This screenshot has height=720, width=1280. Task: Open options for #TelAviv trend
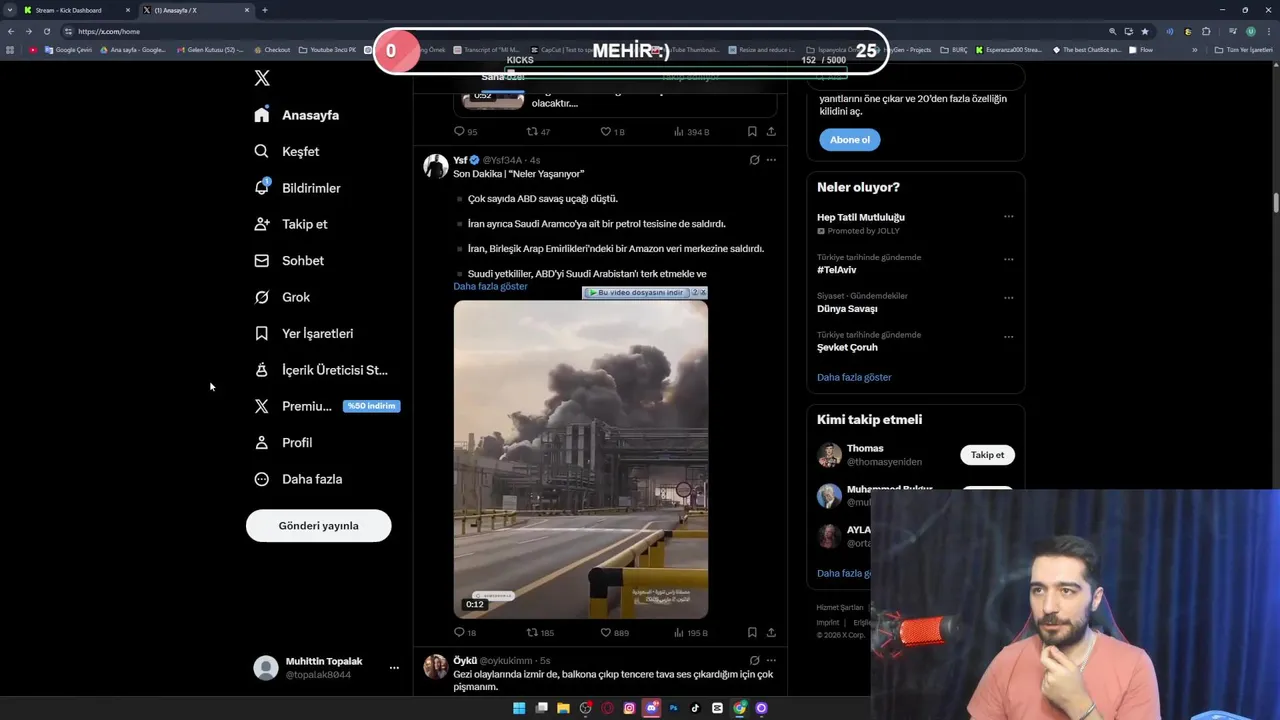1008,259
